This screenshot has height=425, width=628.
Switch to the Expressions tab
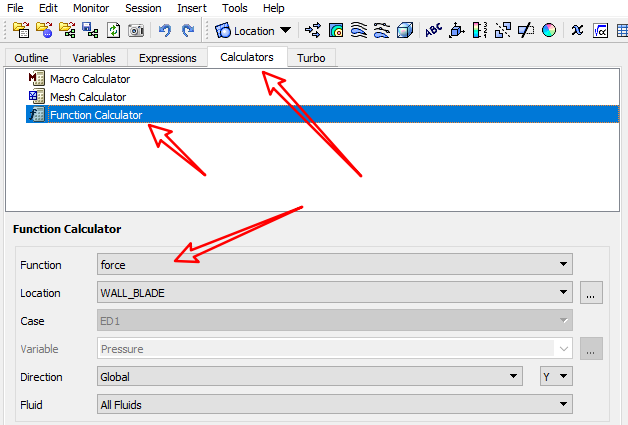(167, 58)
